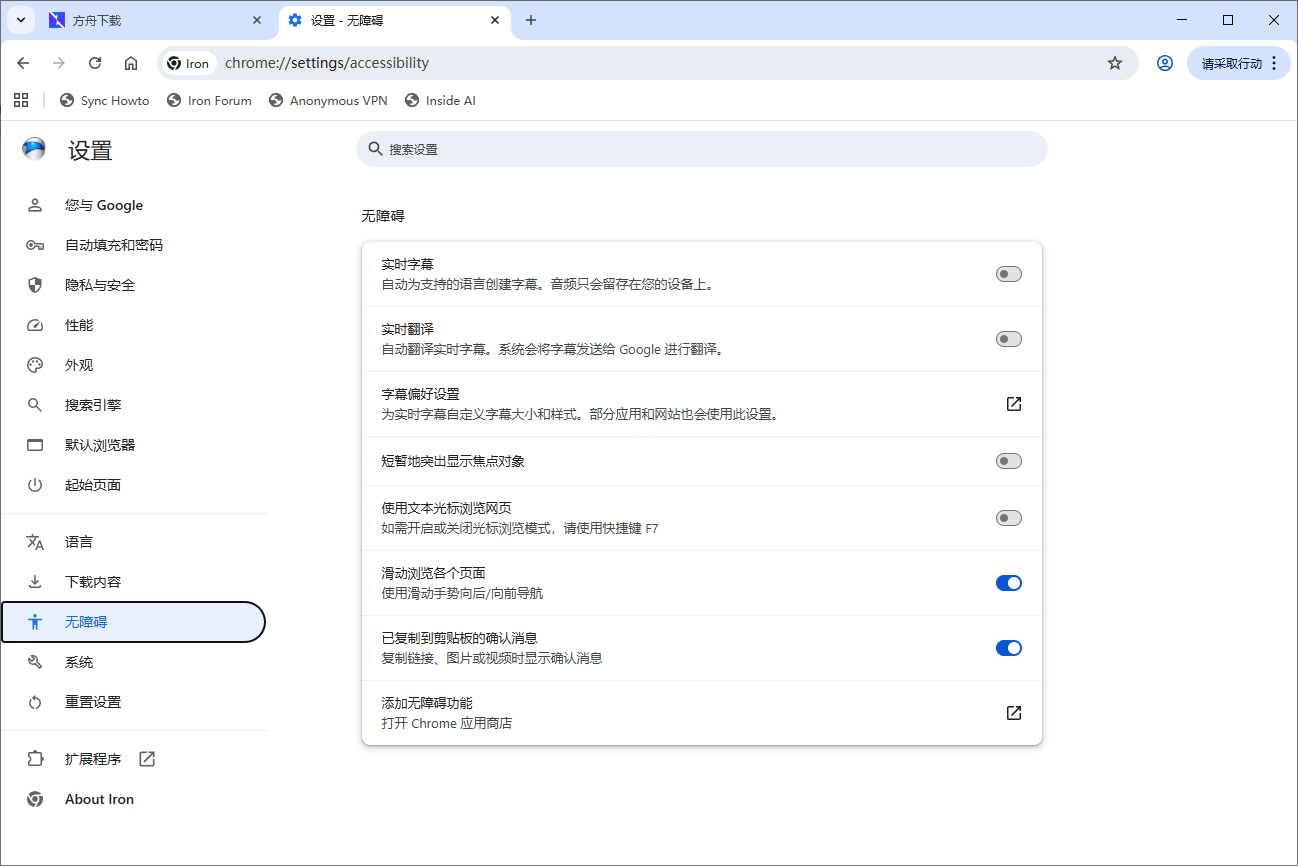This screenshot has width=1298, height=866.
Task: Click the apps shortcut grid icon
Action: pyautogui.click(x=21, y=100)
